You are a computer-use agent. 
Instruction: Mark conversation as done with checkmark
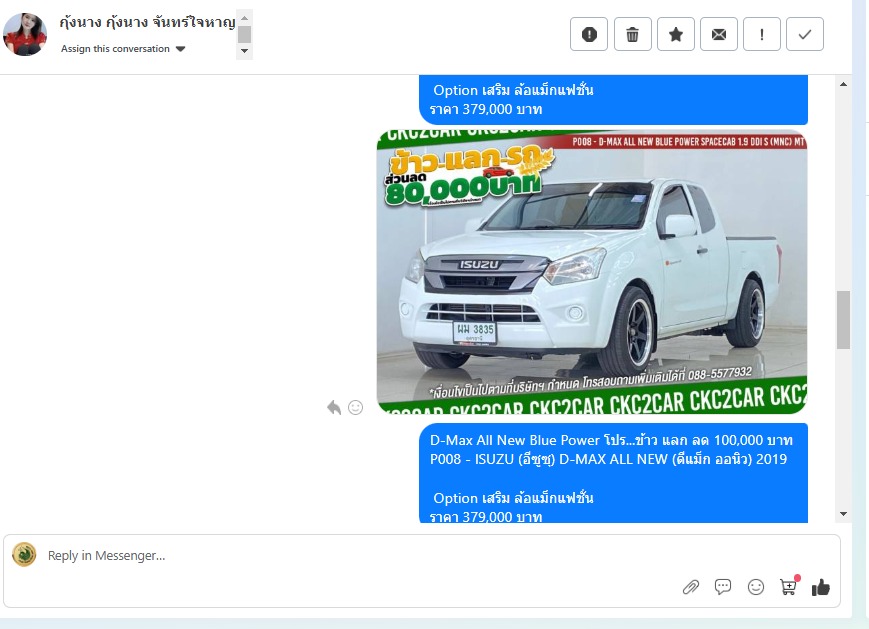point(805,34)
